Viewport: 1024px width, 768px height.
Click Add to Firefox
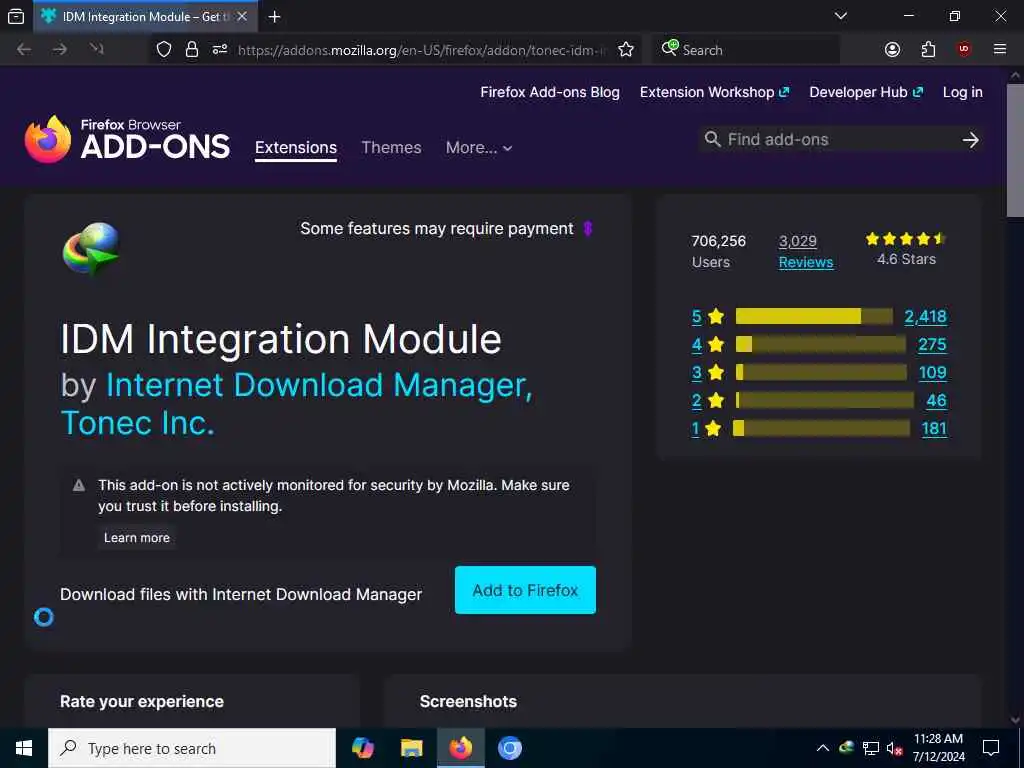tap(525, 590)
